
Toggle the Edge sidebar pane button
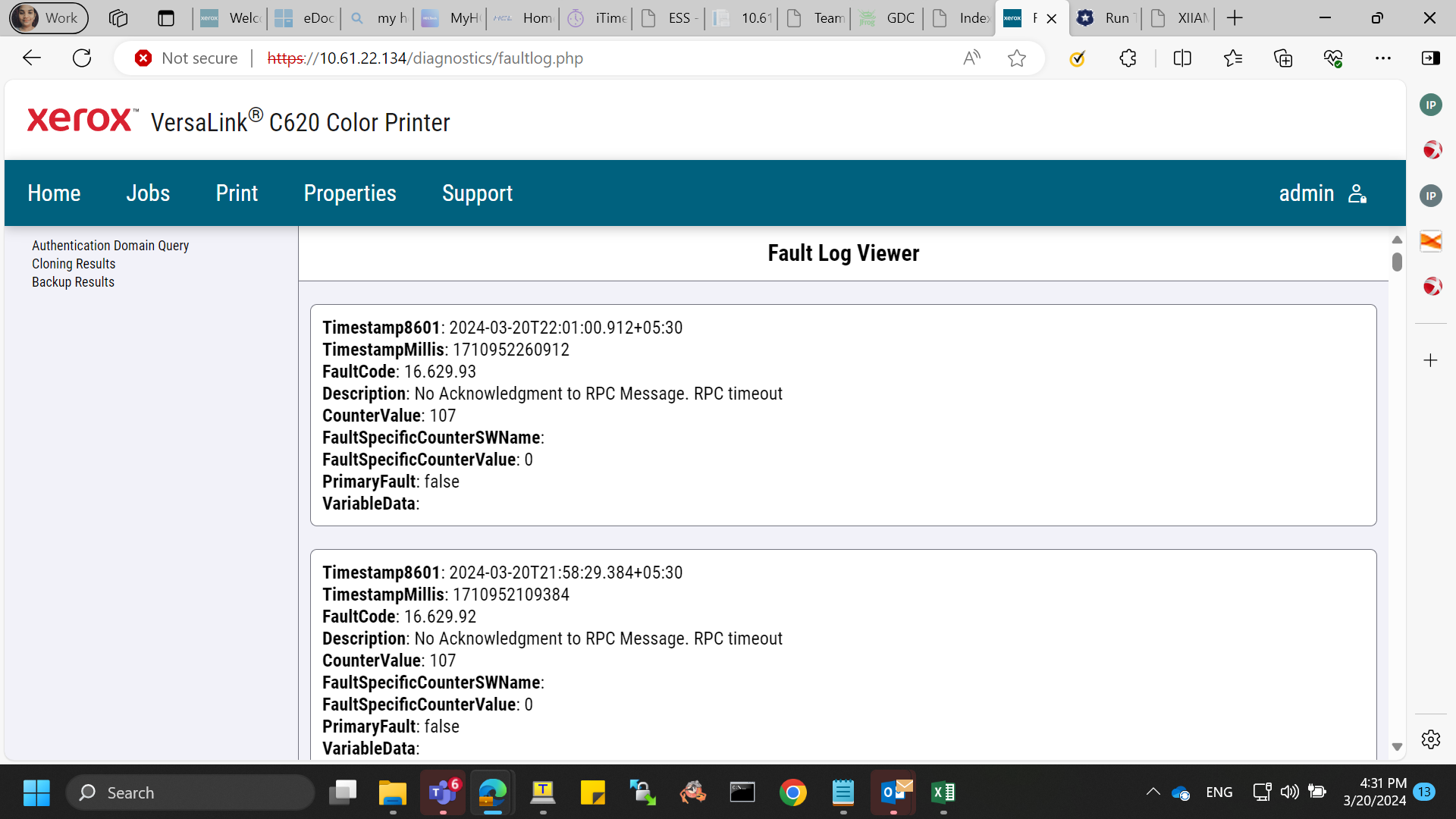click(1431, 58)
